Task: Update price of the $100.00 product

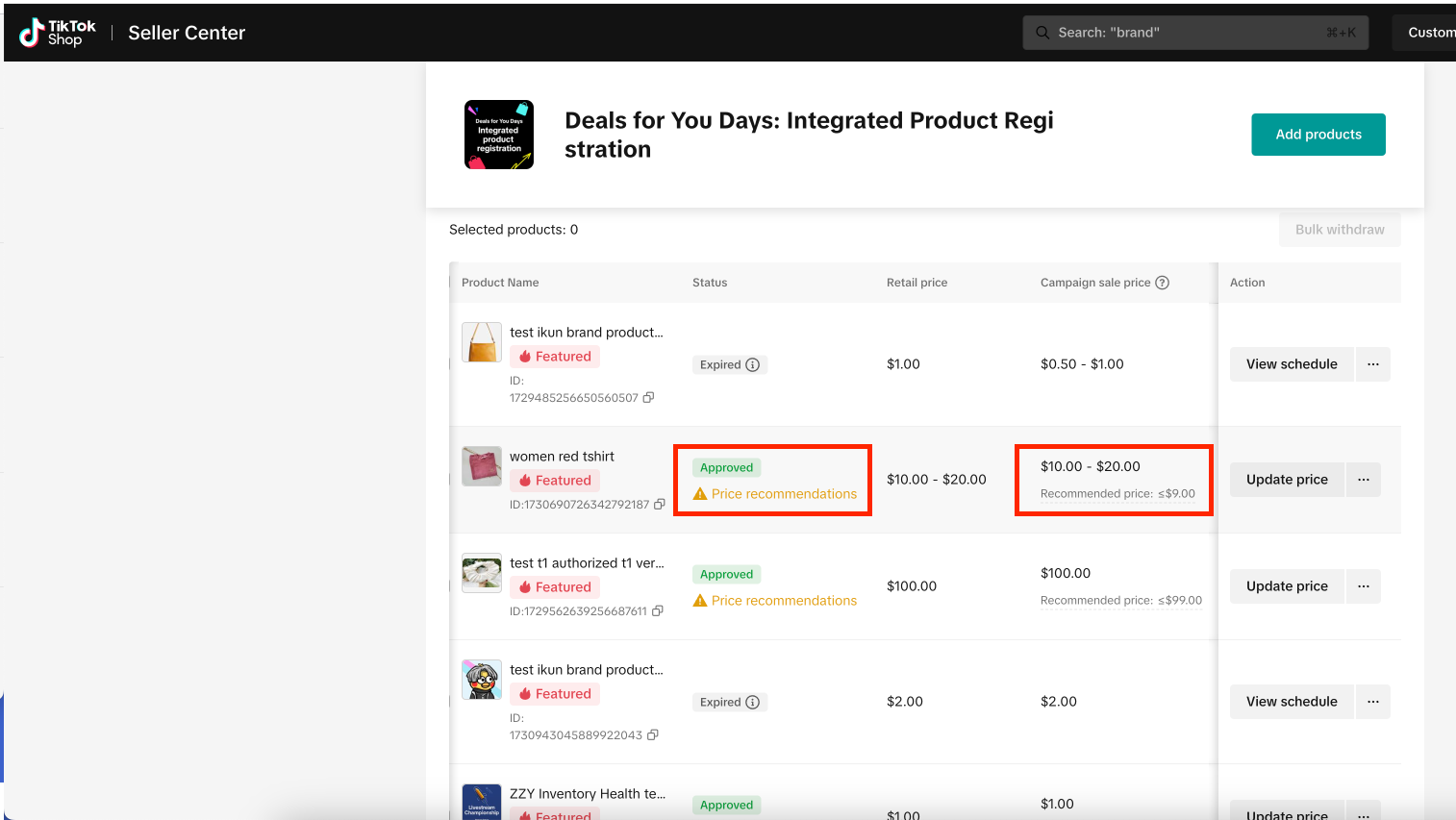Action: [x=1286, y=586]
